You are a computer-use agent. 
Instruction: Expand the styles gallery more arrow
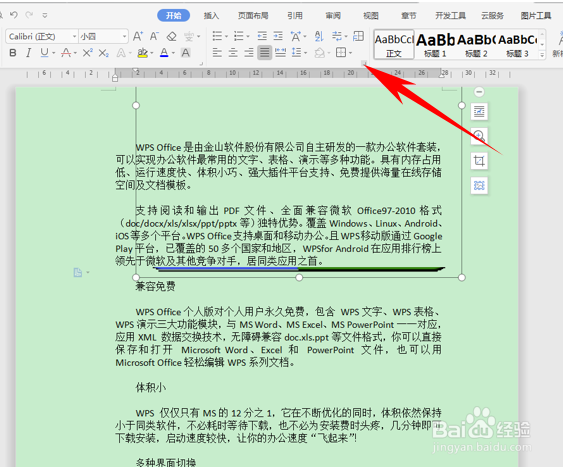(542, 54)
